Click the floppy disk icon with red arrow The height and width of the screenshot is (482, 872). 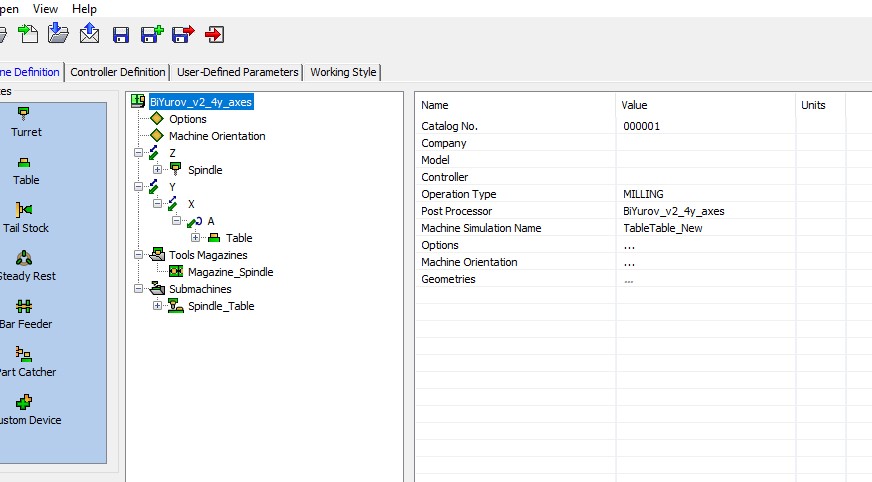click(x=183, y=34)
